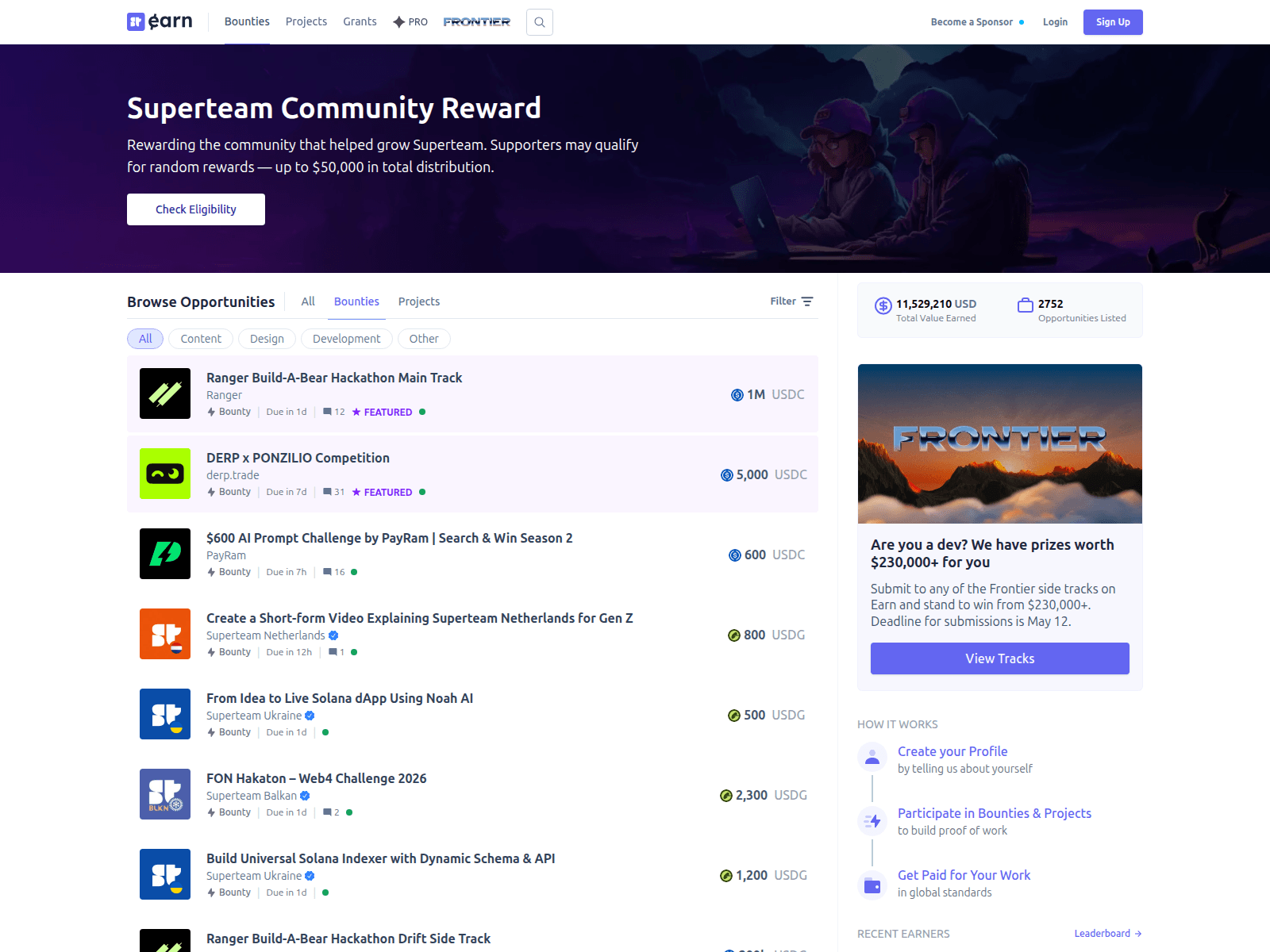This screenshot has height=952, width=1270.
Task: Click the verified badge next to Superteam Ukraine
Action: click(310, 715)
